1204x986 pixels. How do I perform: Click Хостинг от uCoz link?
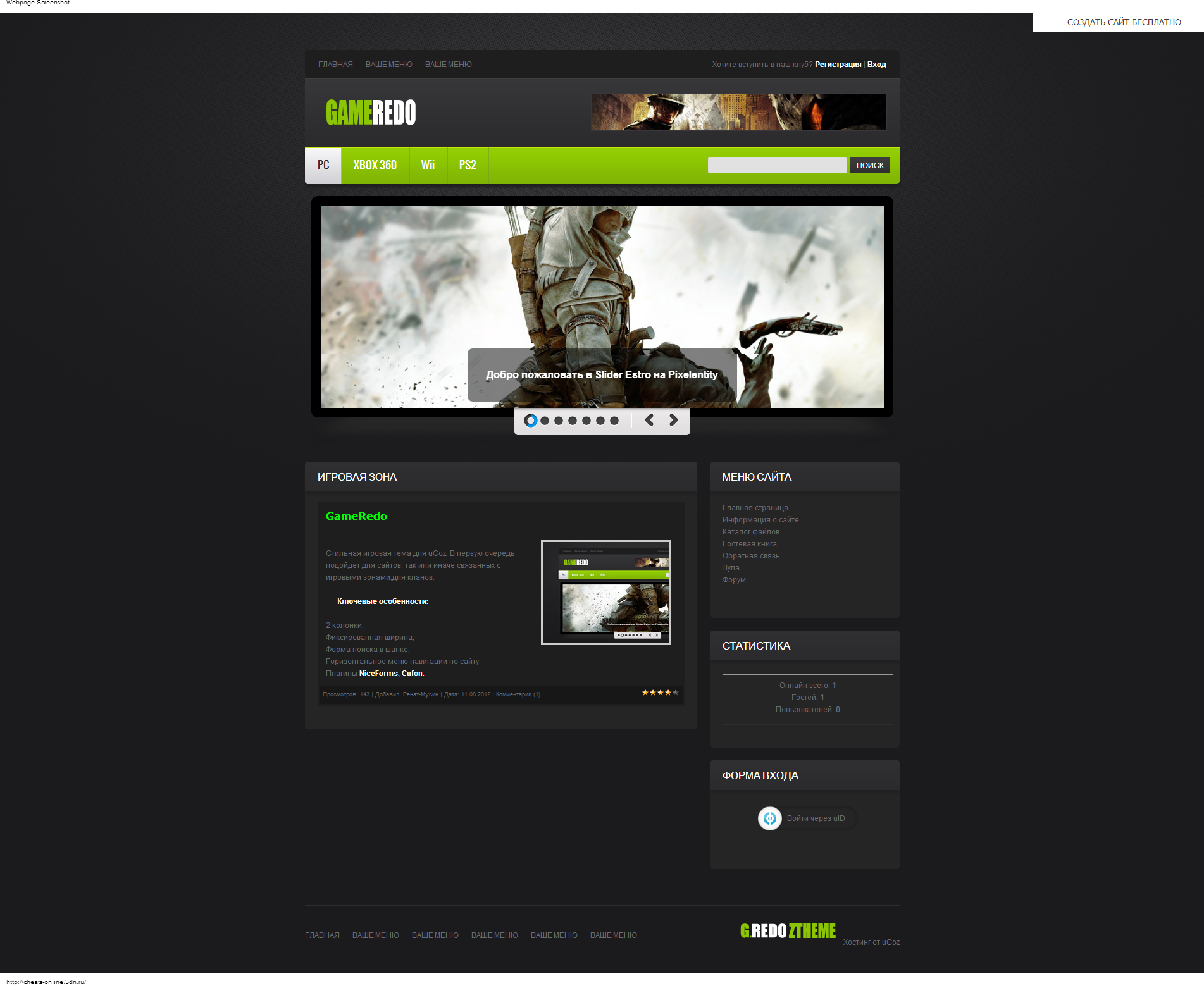[x=871, y=942]
